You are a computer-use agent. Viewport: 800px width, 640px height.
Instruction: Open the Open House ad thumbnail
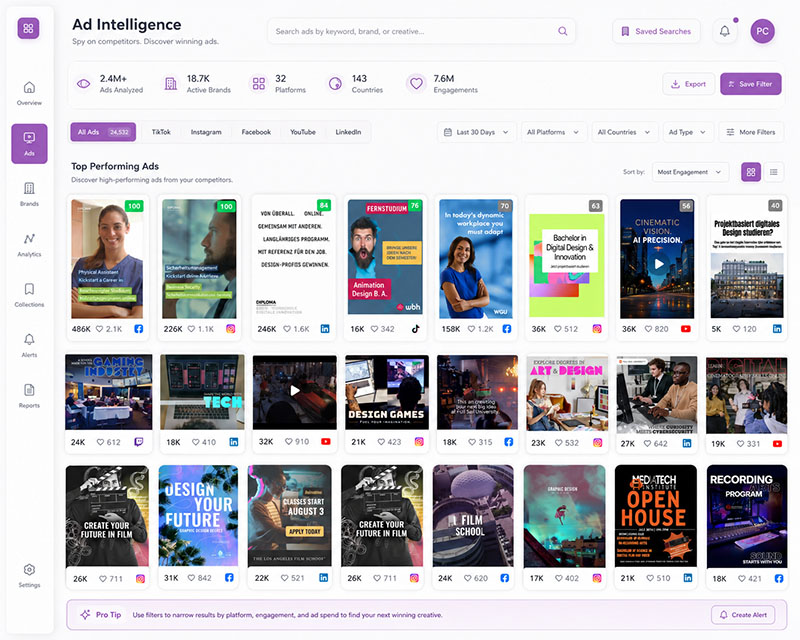pos(656,515)
